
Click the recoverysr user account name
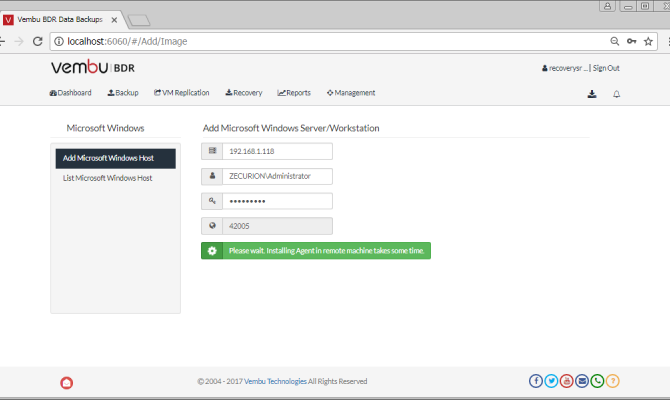click(x=565, y=68)
